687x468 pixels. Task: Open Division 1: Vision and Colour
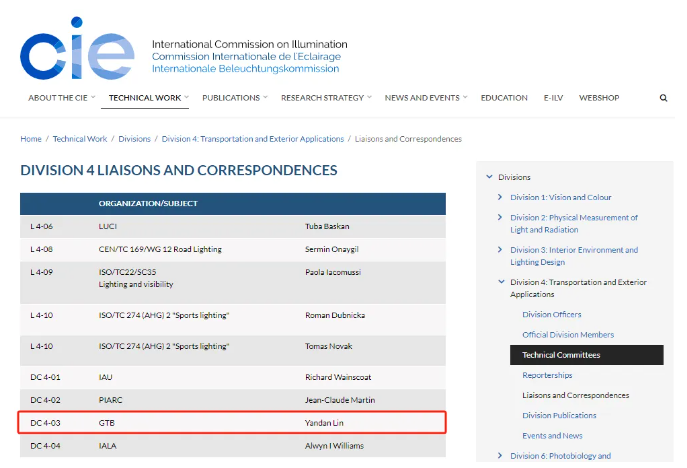pyautogui.click(x=560, y=197)
